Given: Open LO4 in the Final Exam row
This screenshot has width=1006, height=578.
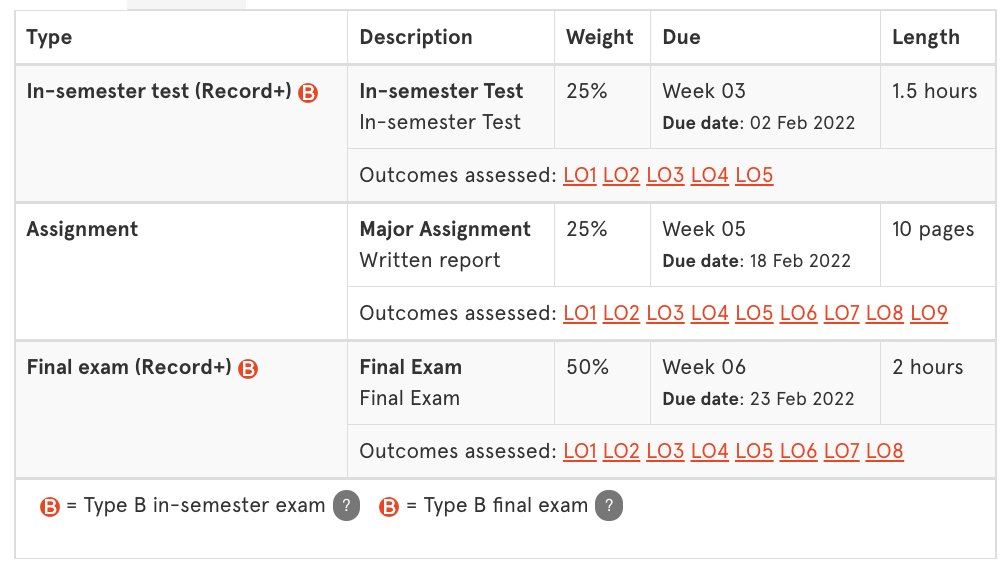Looking at the screenshot, I should pos(709,451).
